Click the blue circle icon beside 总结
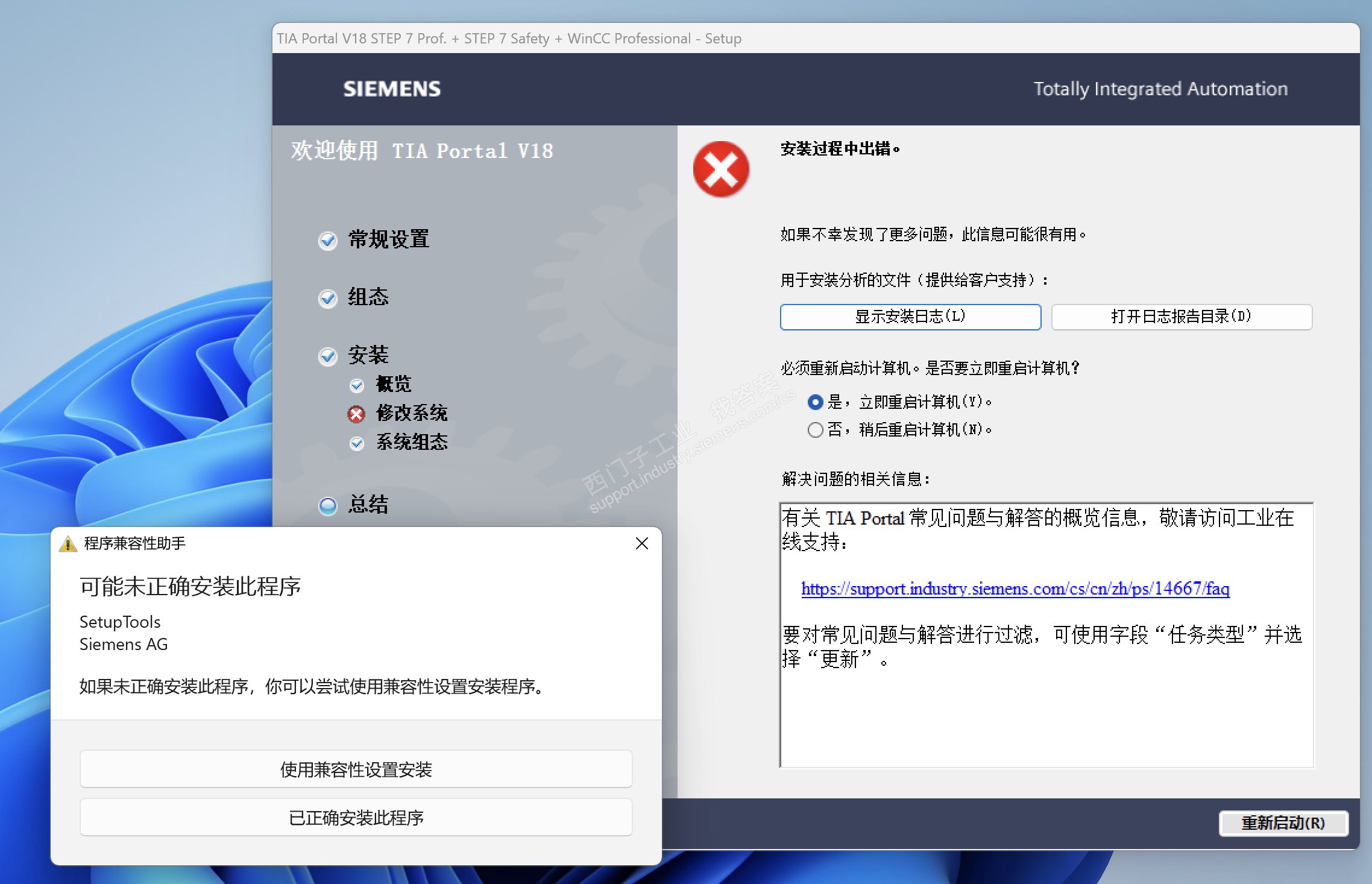 [327, 506]
